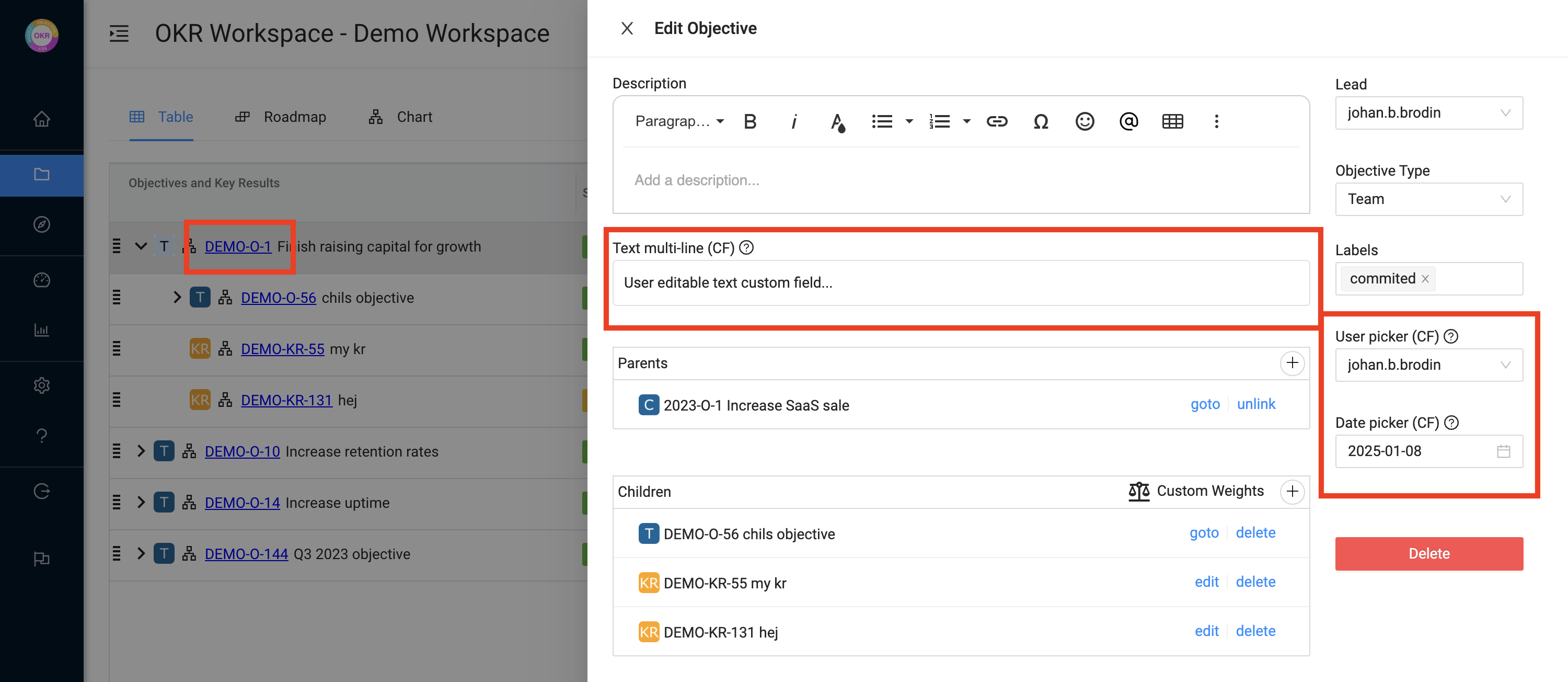Click the mention @ icon

pos(1128,122)
